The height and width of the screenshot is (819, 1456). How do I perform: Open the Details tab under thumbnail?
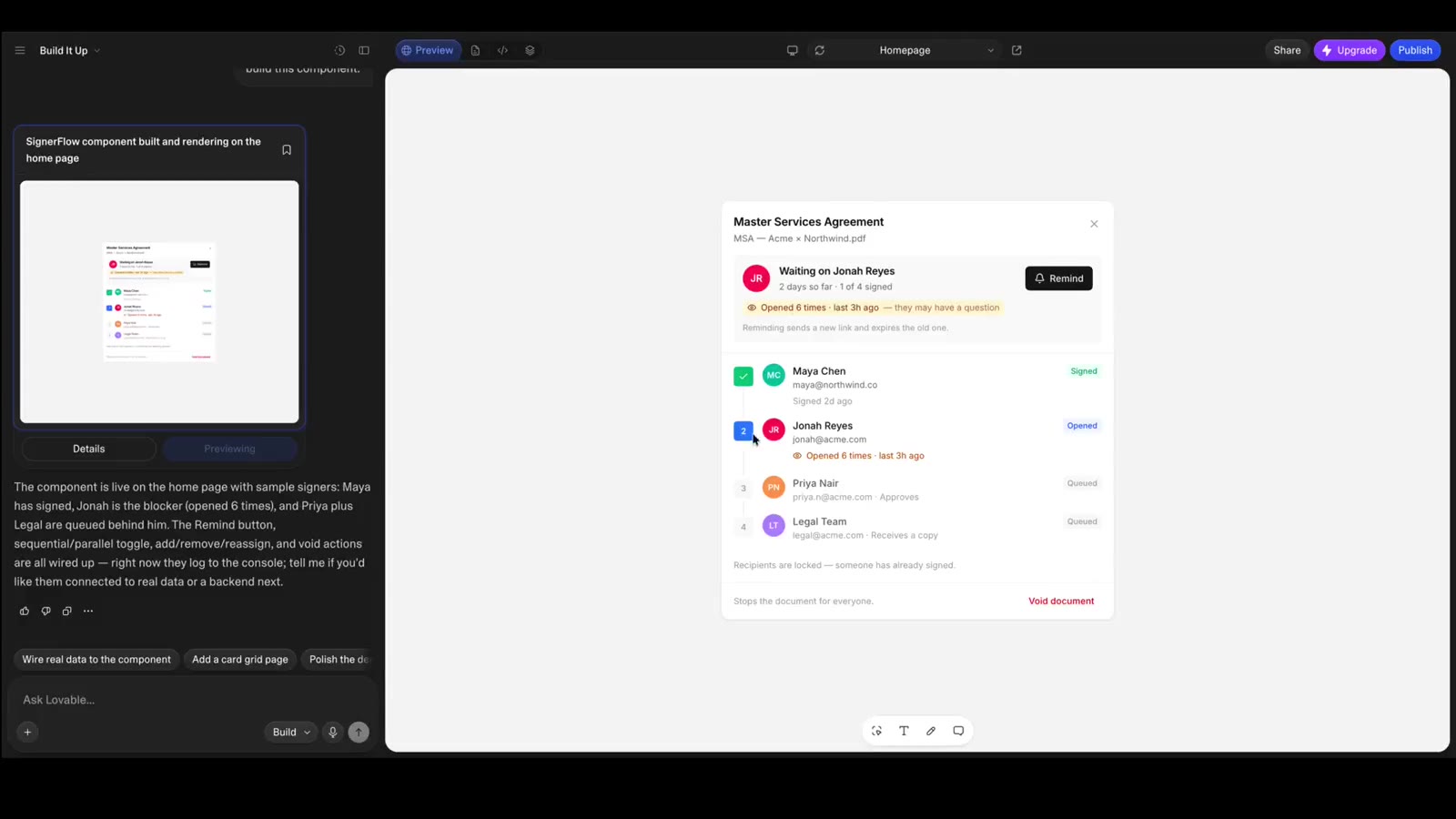click(89, 450)
